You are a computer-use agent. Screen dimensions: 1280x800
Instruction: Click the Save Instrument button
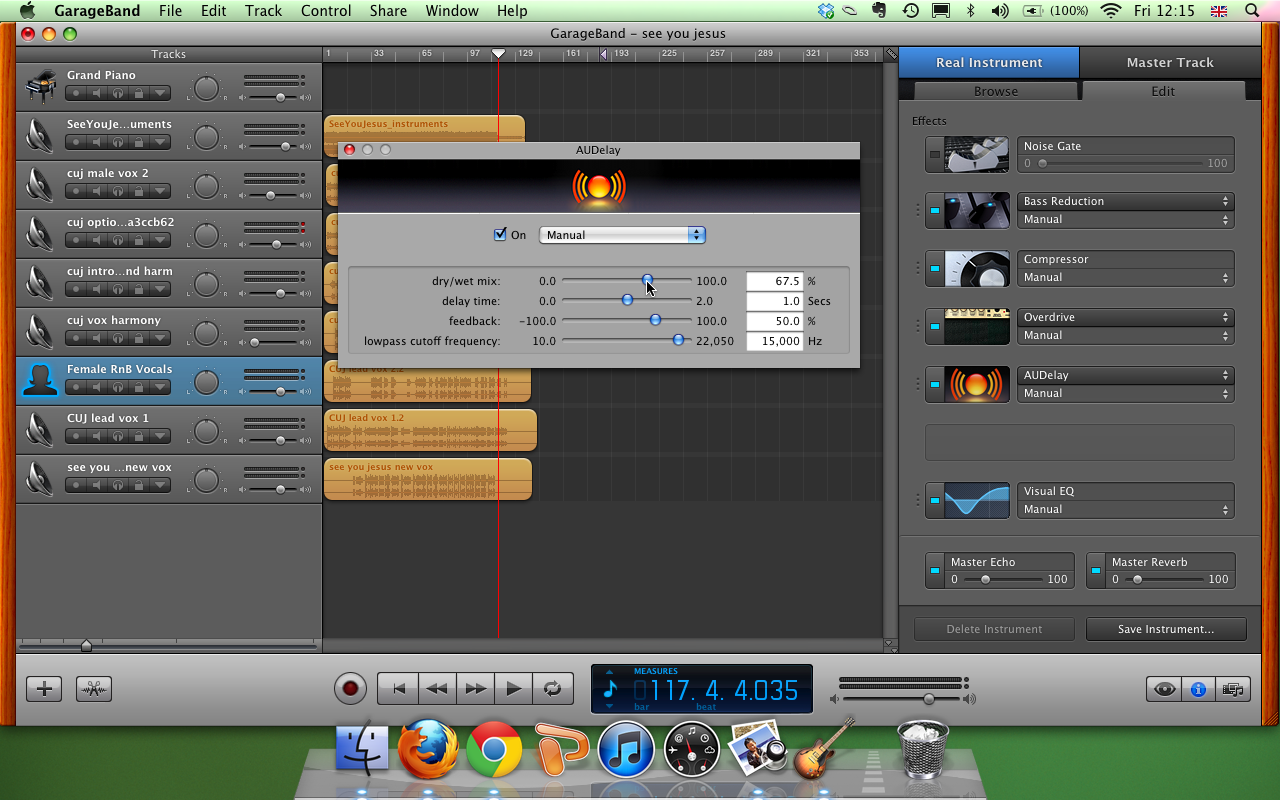[x=1166, y=629]
